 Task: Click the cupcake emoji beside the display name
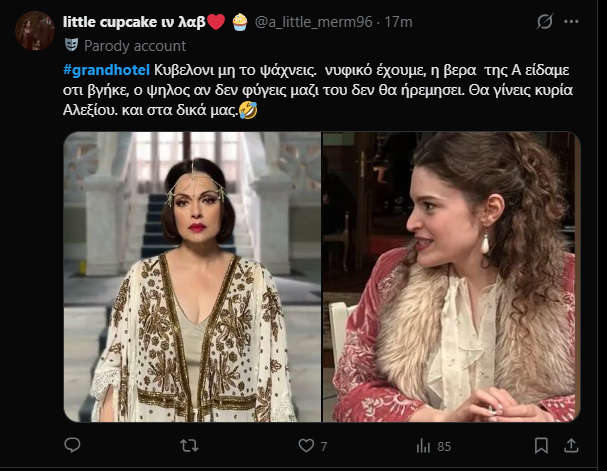click(239, 21)
